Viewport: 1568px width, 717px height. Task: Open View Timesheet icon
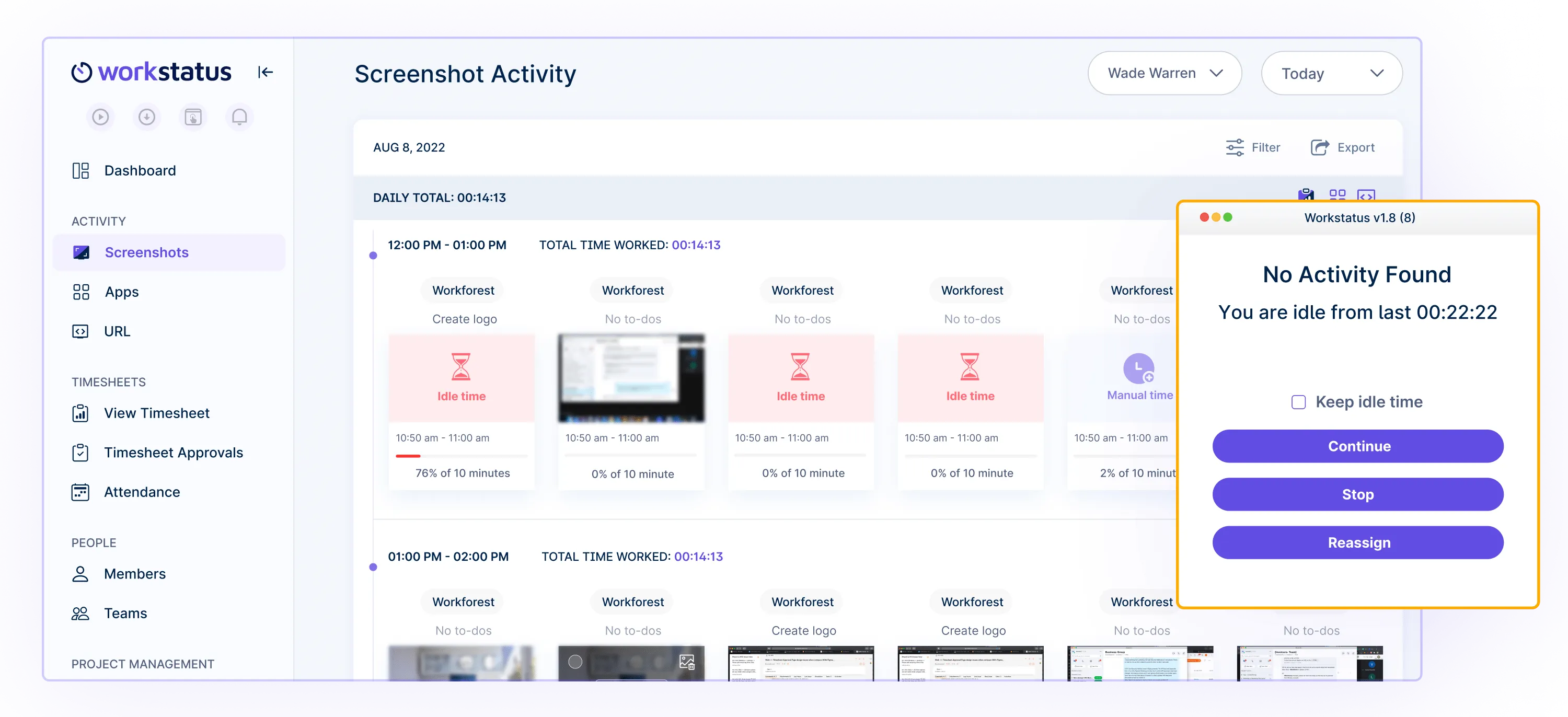click(x=80, y=412)
